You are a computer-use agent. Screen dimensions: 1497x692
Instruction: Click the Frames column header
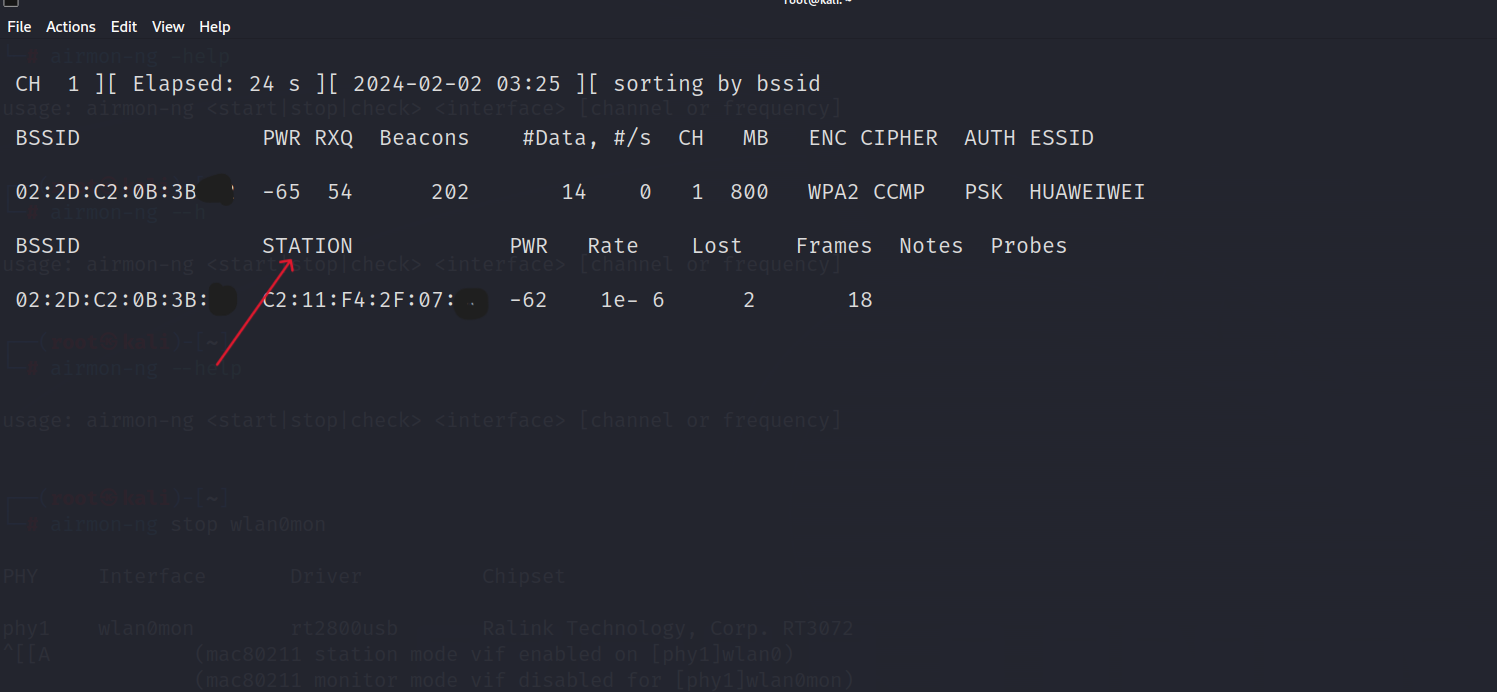[x=834, y=246]
